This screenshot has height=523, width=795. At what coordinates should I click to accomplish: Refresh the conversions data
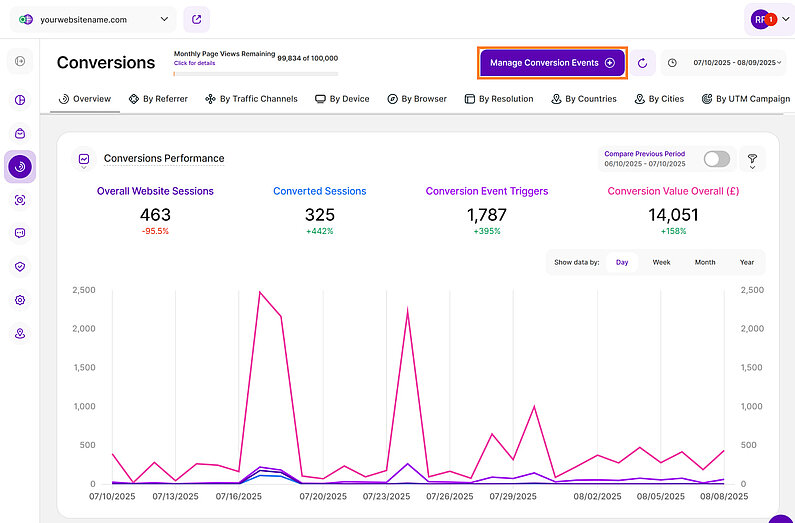642,63
